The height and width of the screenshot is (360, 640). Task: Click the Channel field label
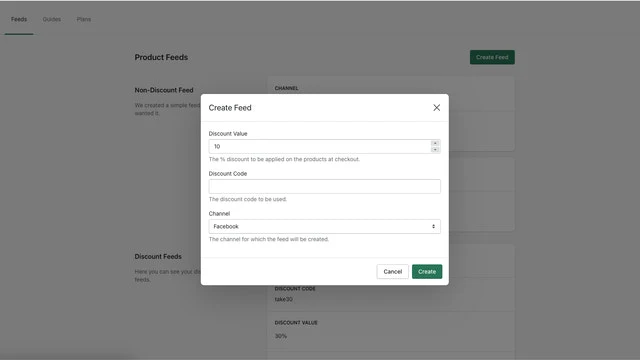219,213
